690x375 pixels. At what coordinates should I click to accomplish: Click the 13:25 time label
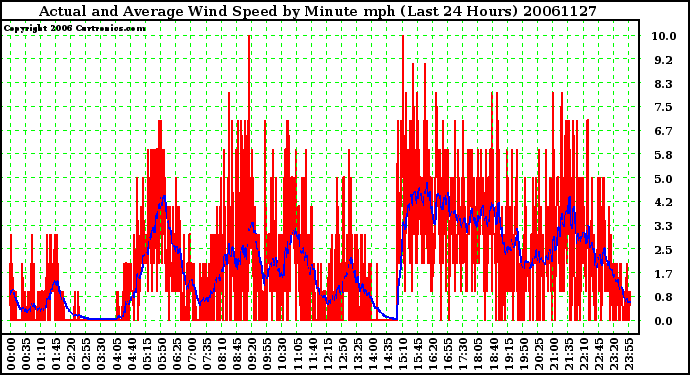coord(357,354)
